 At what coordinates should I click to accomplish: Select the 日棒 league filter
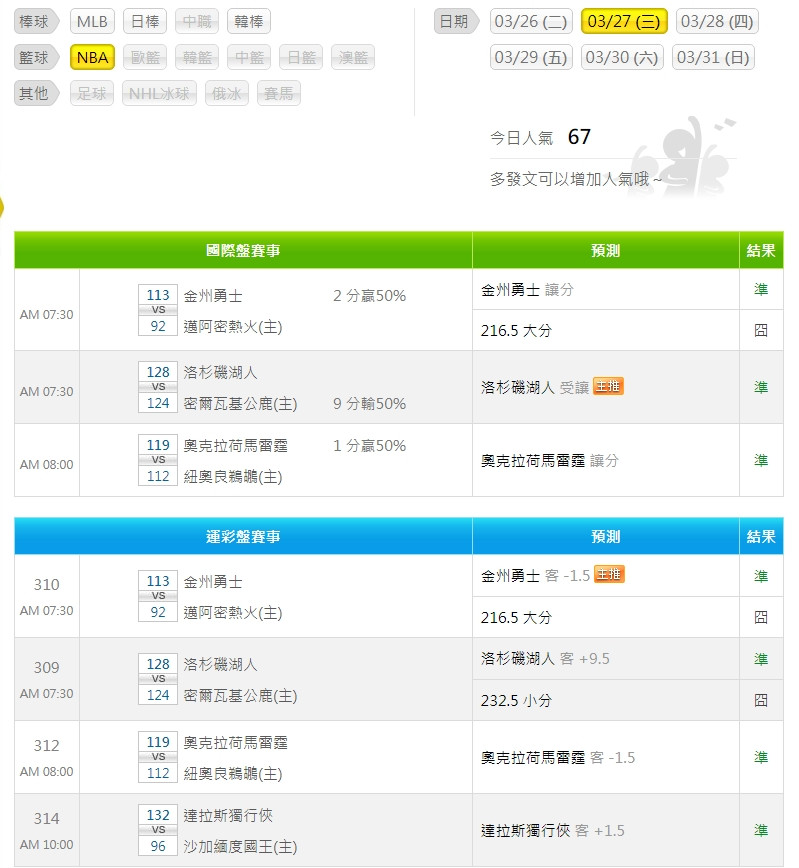(x=145, y=22)
